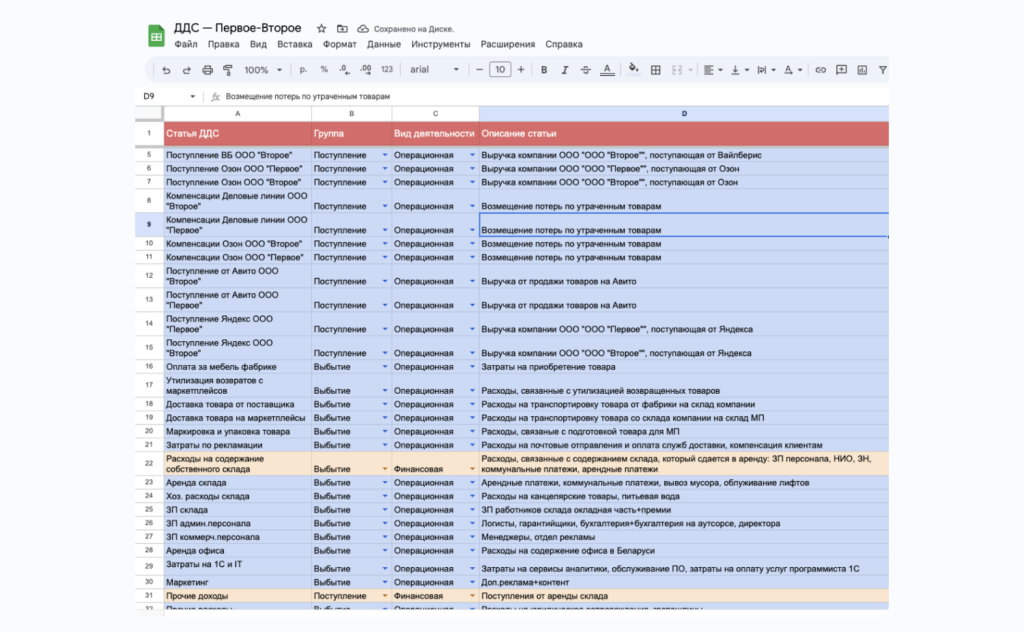Open the Вставка menu

tap(295, 44)
